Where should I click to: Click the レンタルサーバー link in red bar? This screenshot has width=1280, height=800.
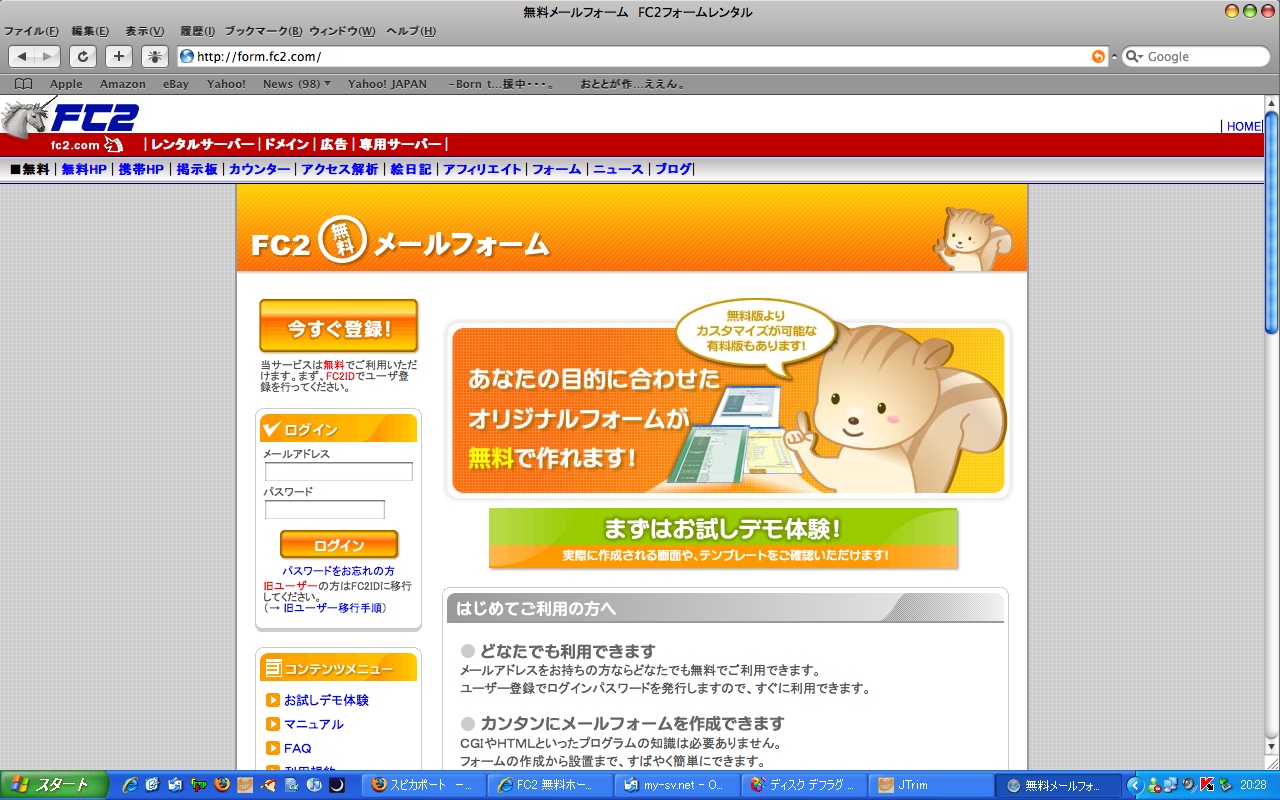coord(203,145)
